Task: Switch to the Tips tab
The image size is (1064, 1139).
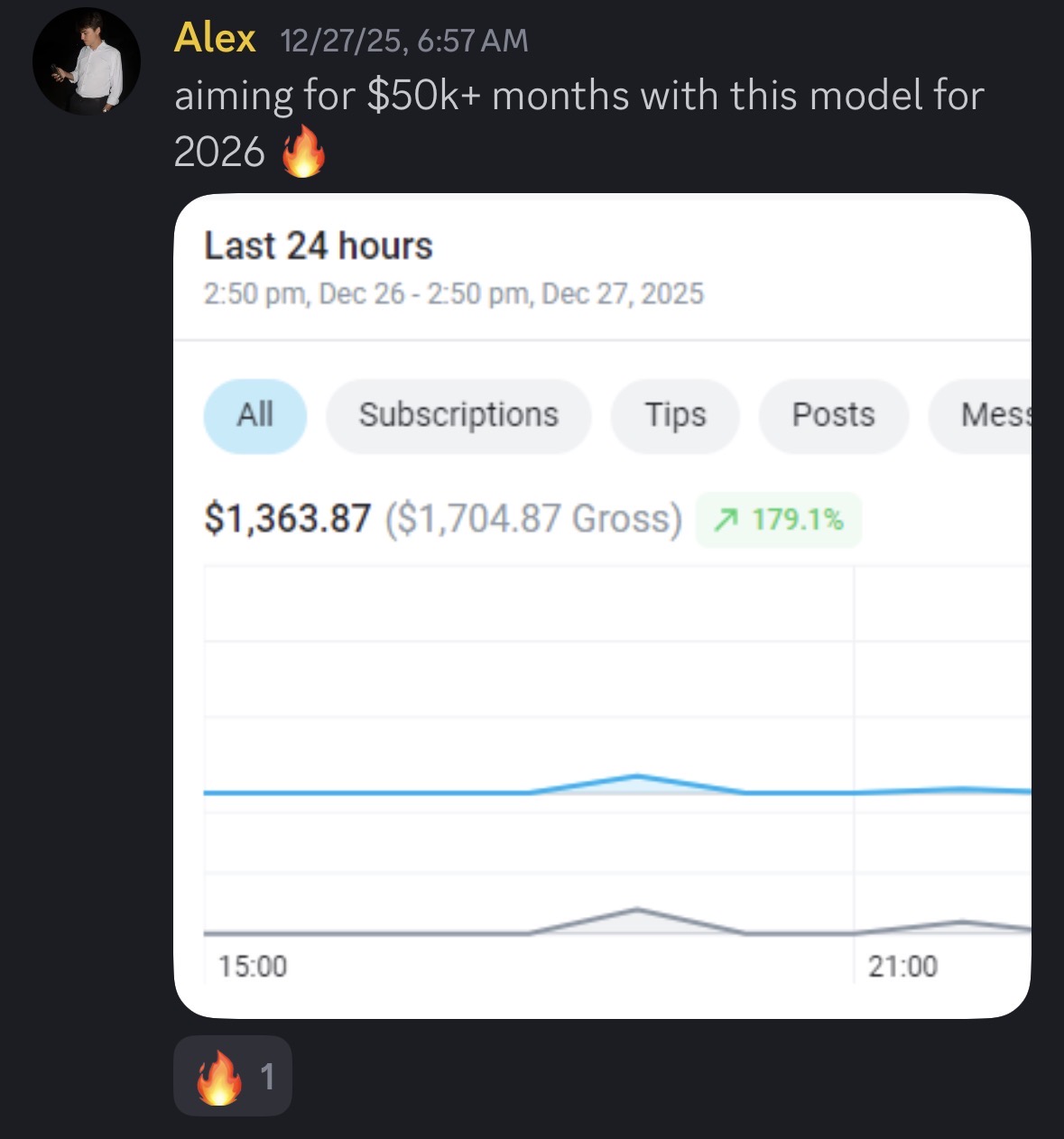Action: [675, 415]
